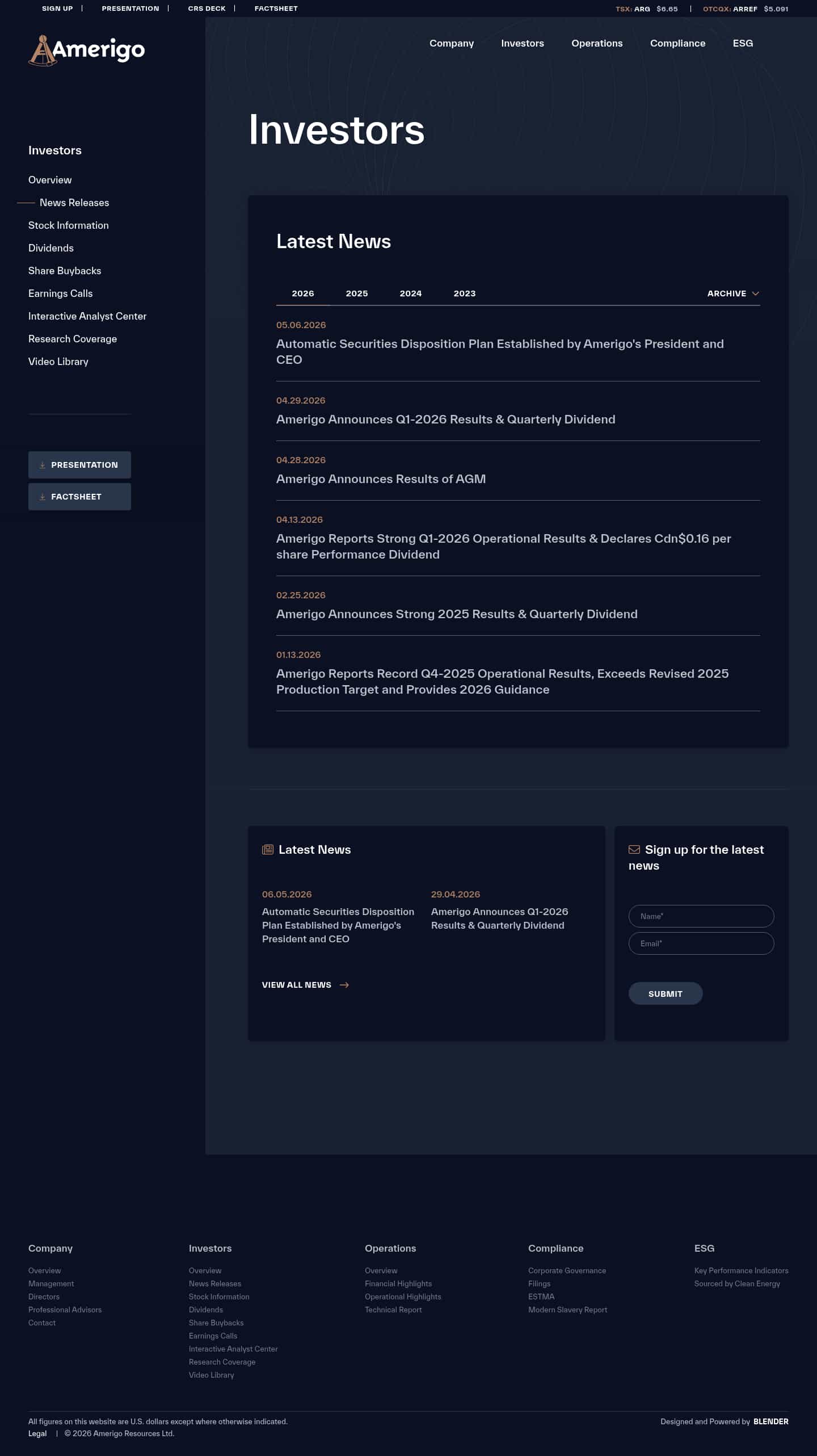This screenshot has width=817, height=1456.
Task: Select the 2025 news tab
Action: 357,293
